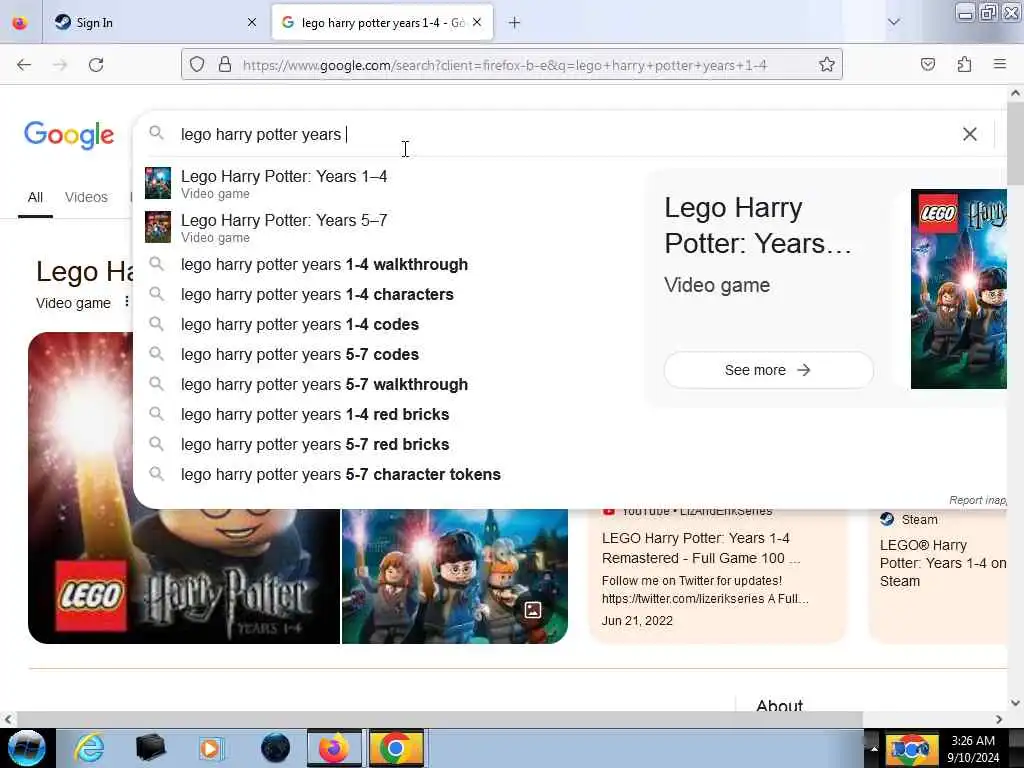Open the black folder taskbar icon

(150, 748)
